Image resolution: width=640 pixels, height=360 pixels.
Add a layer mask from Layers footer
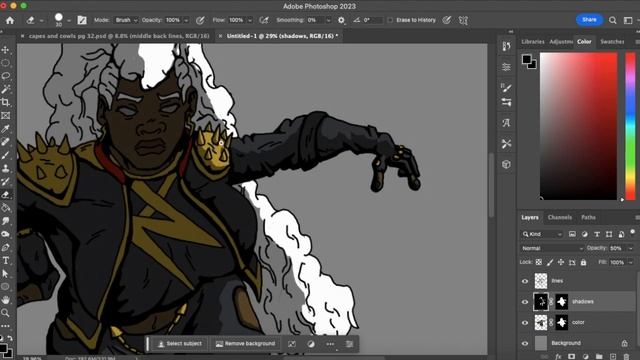point(571,357)
